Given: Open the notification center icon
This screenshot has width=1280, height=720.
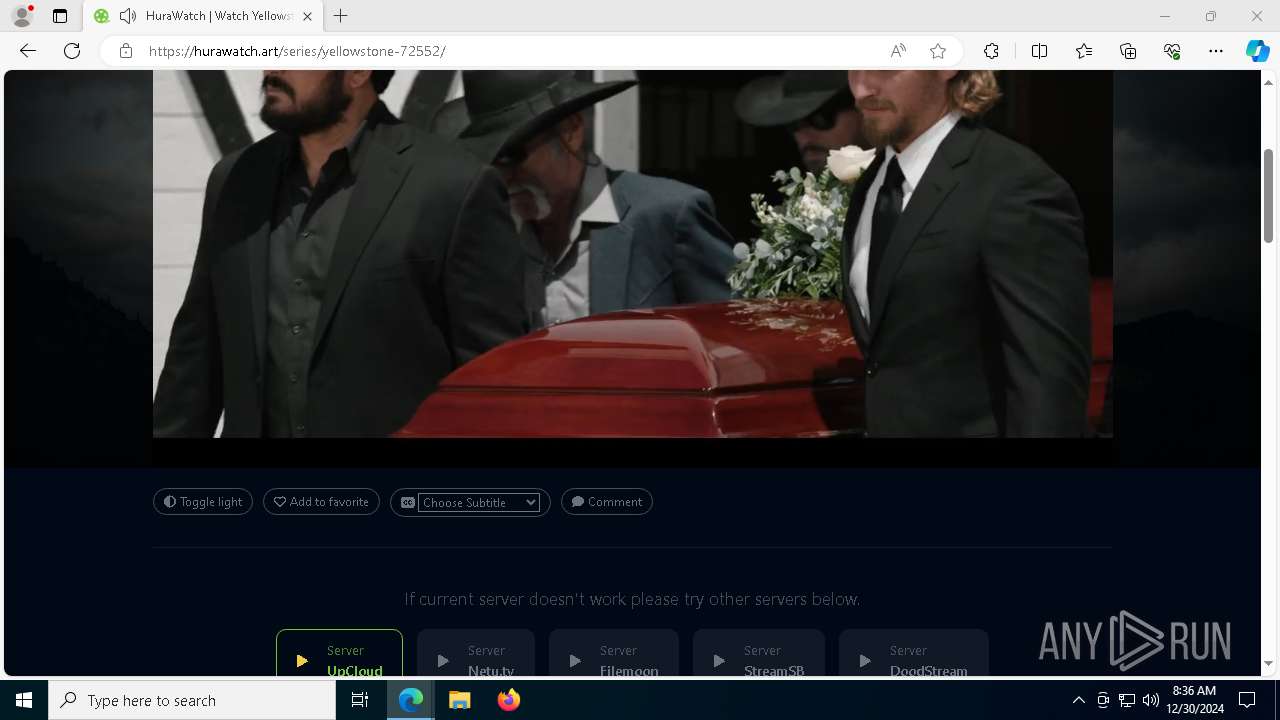Looking at the screenshot, I should [1247, 700].
